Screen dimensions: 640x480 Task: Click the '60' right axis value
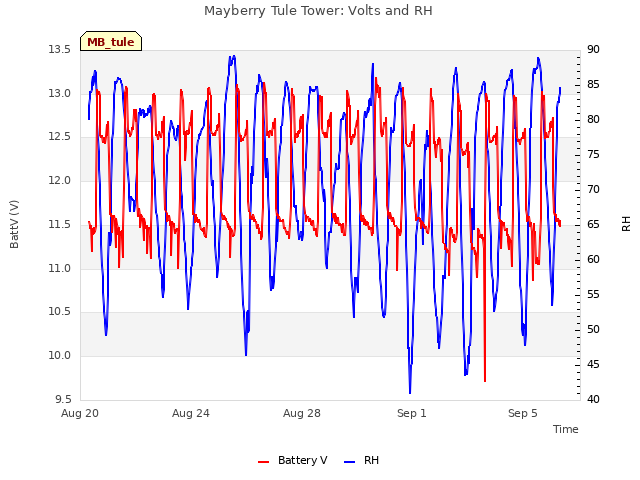click(593, 260)
